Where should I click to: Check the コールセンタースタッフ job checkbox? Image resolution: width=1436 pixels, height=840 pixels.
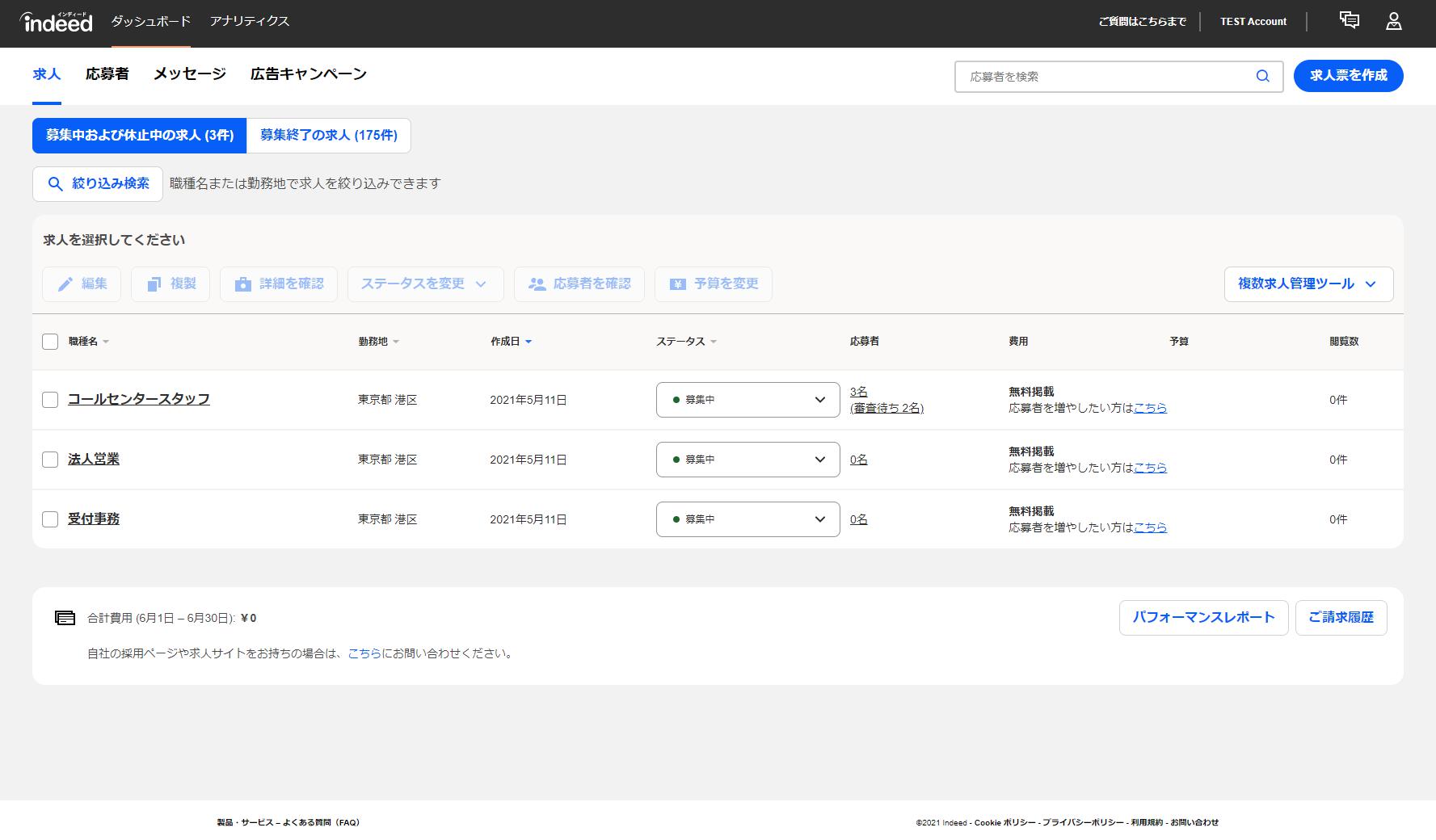(x=50, y=400)
